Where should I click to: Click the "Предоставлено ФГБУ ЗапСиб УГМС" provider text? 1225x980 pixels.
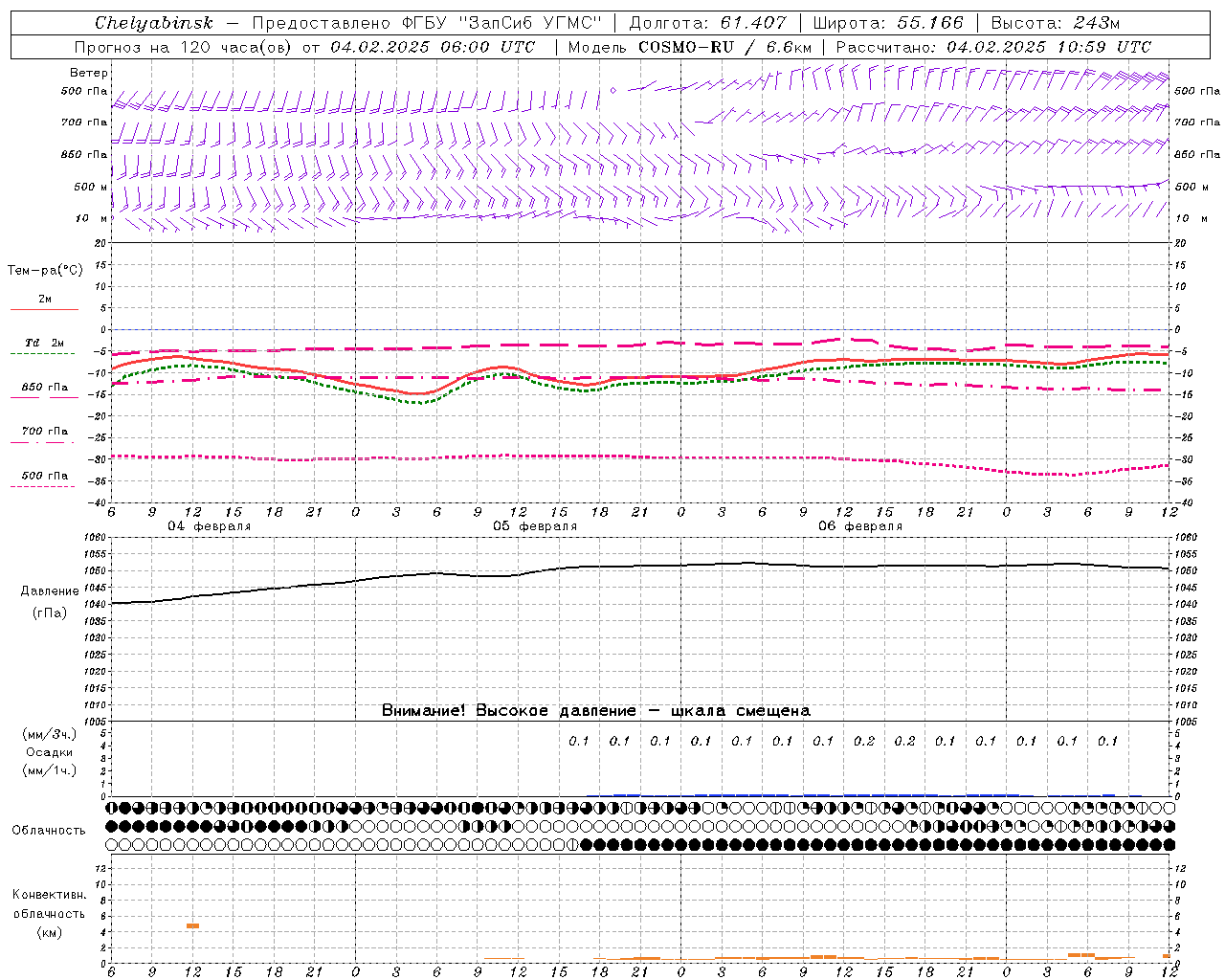coord(427,23)
